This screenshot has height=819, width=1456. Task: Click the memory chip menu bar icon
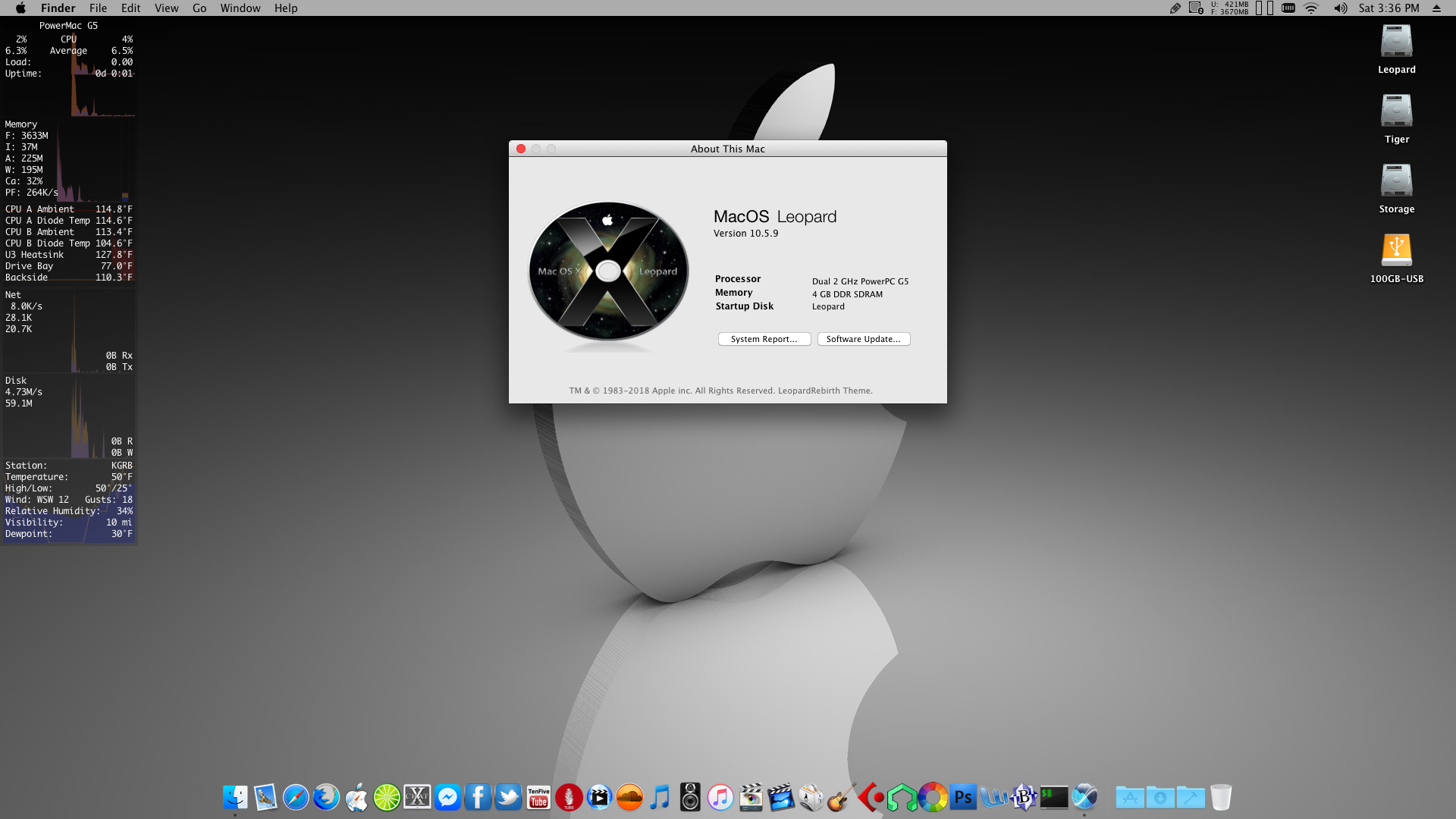tap(1288, 8)
